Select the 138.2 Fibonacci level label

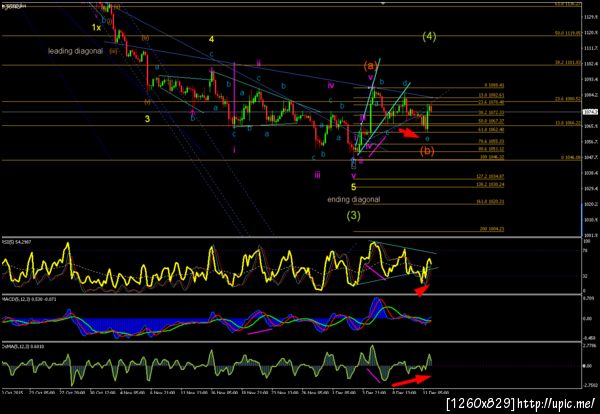click(490, 184)
